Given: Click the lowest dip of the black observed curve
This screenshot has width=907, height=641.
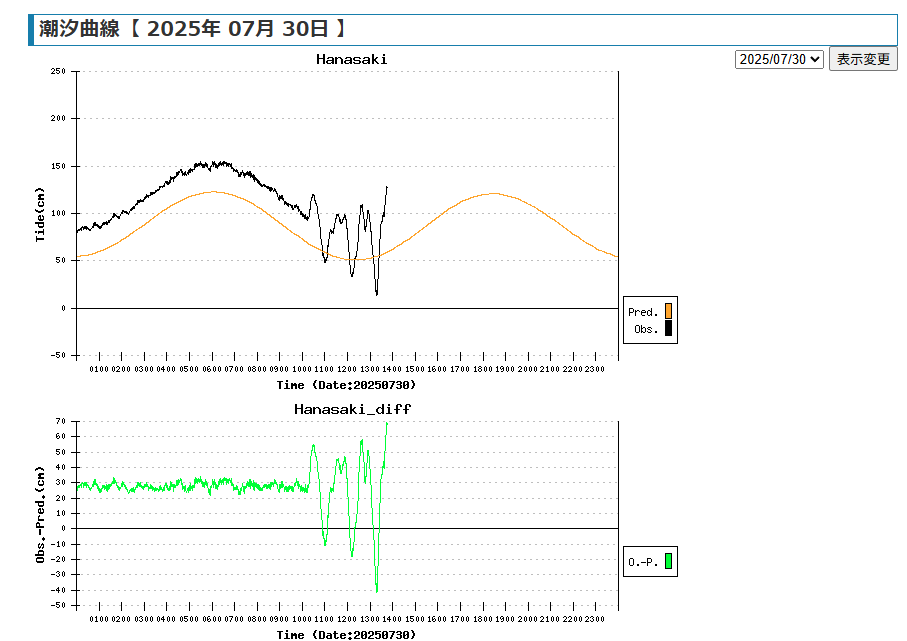Looking at the screenshot, I should coord(377,293).
